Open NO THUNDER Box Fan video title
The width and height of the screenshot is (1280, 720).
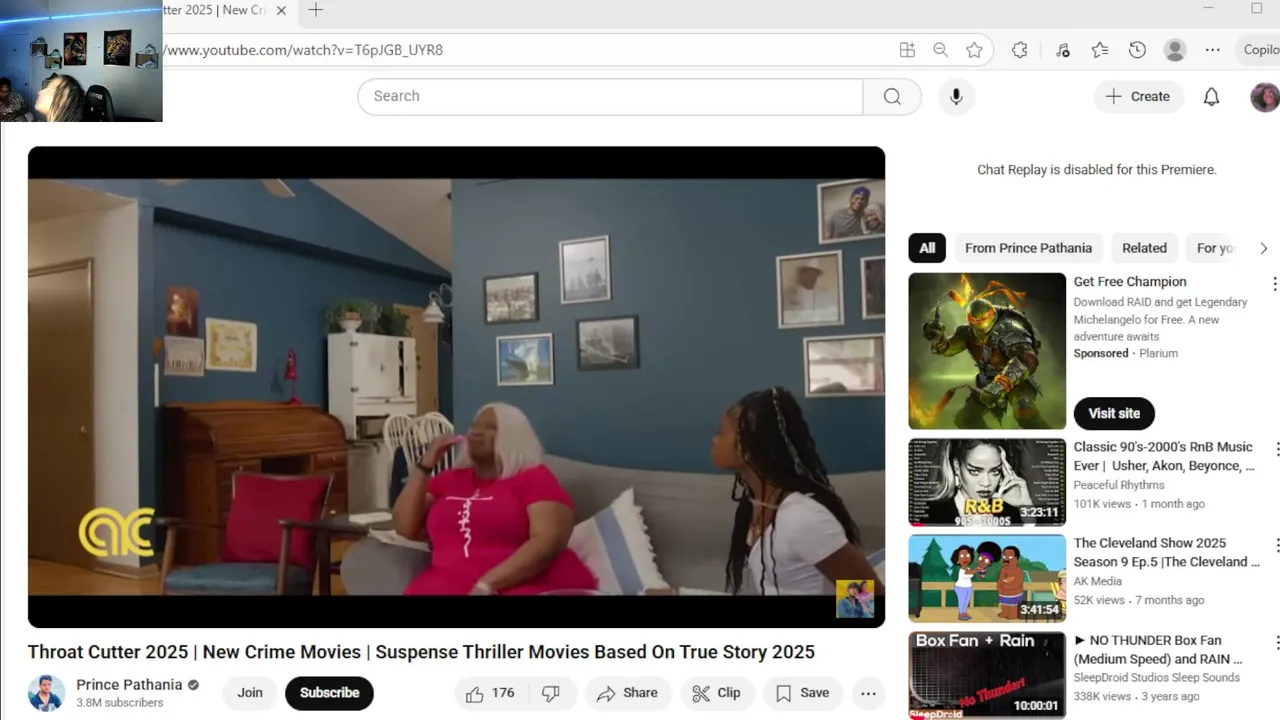[x=1158, y=649]
